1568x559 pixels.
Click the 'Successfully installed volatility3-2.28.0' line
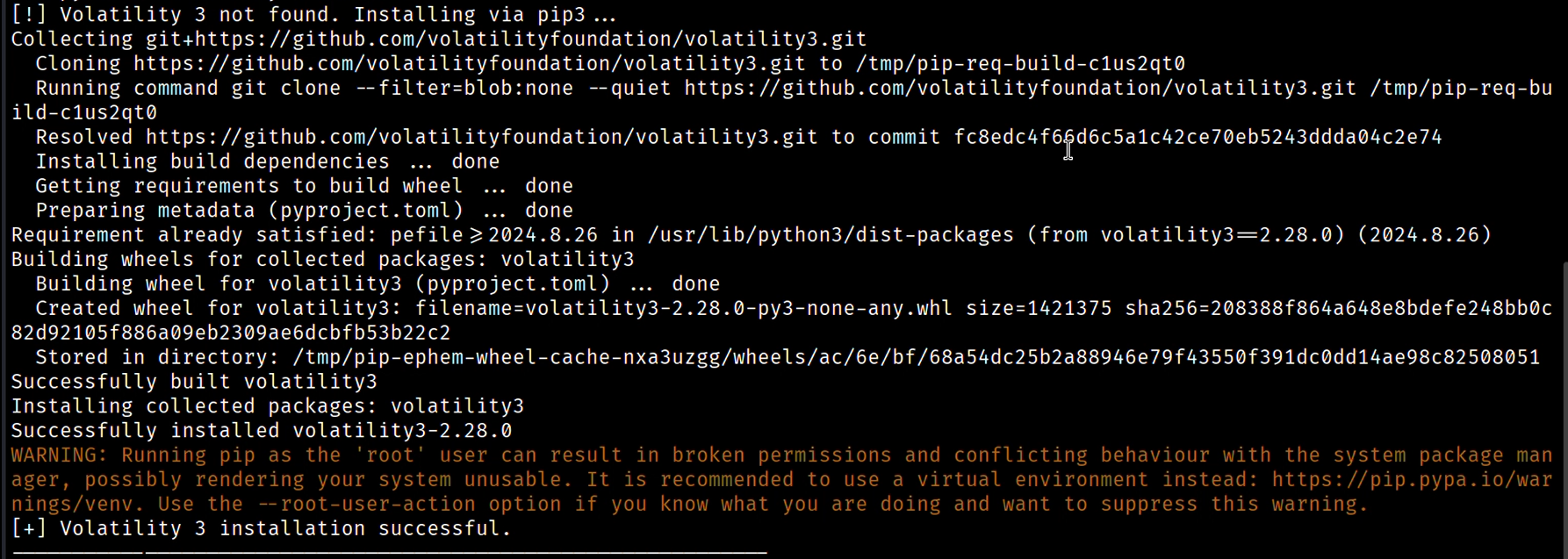coord(261,431)
